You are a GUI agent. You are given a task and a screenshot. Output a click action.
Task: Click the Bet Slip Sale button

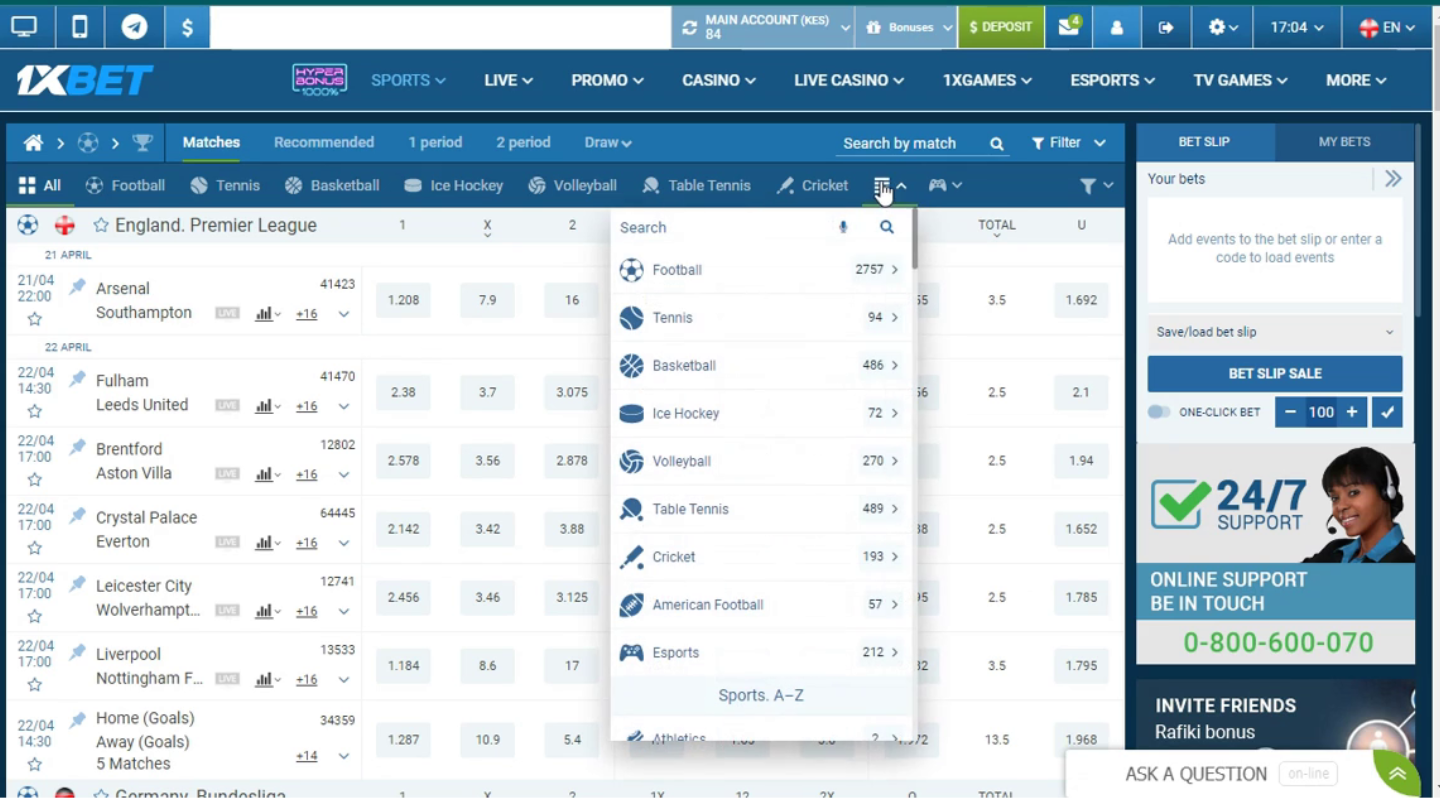[1274, 373]
